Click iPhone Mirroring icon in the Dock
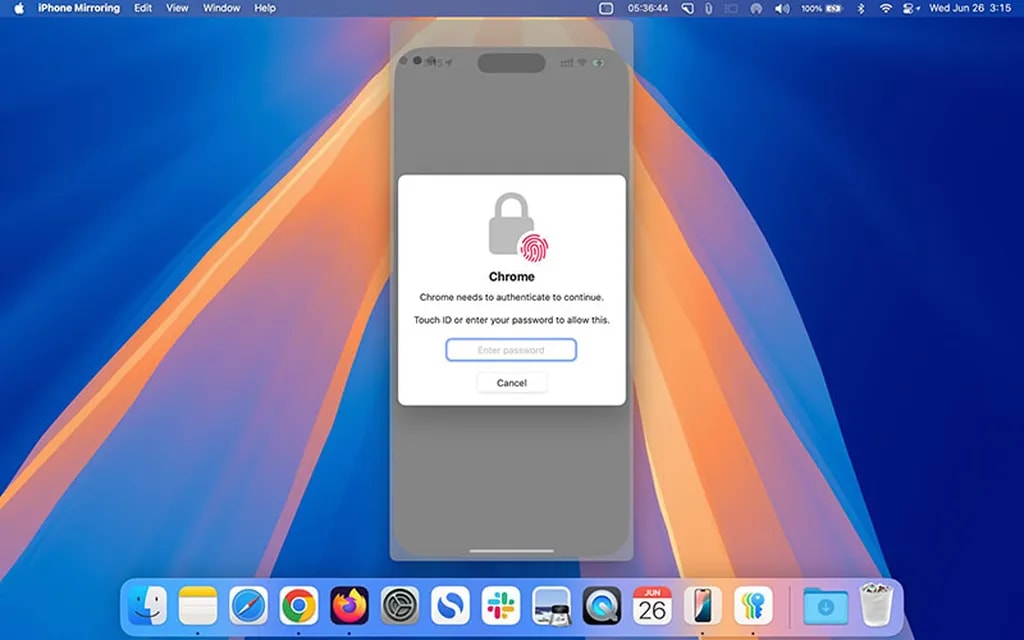Viewport: 1024px width, 640px height. (703, 606)
